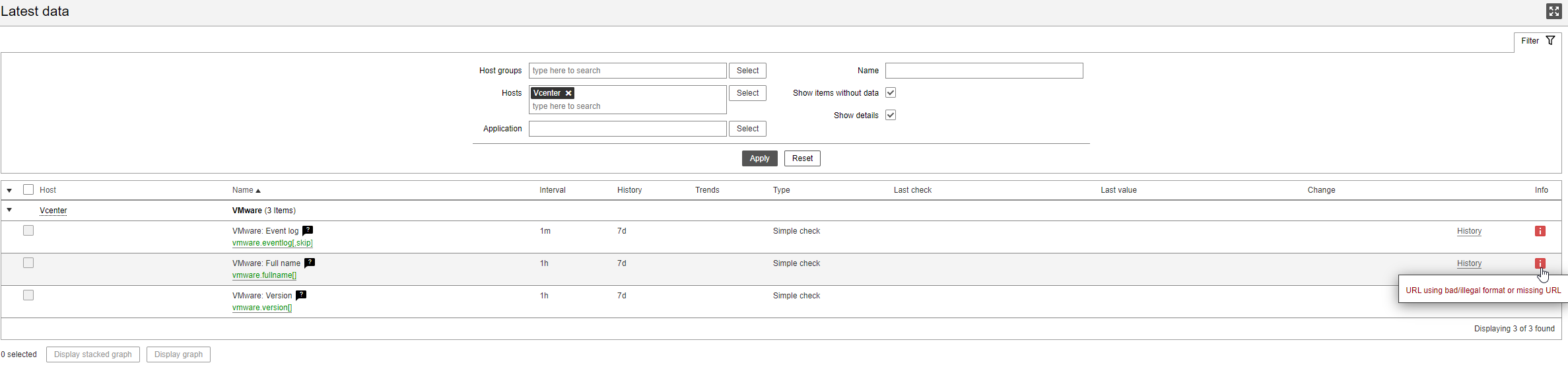The width and height of the screenshot is (1568, 369).
Task: Collapse the Vcenter VMware group
Action: 9,211
